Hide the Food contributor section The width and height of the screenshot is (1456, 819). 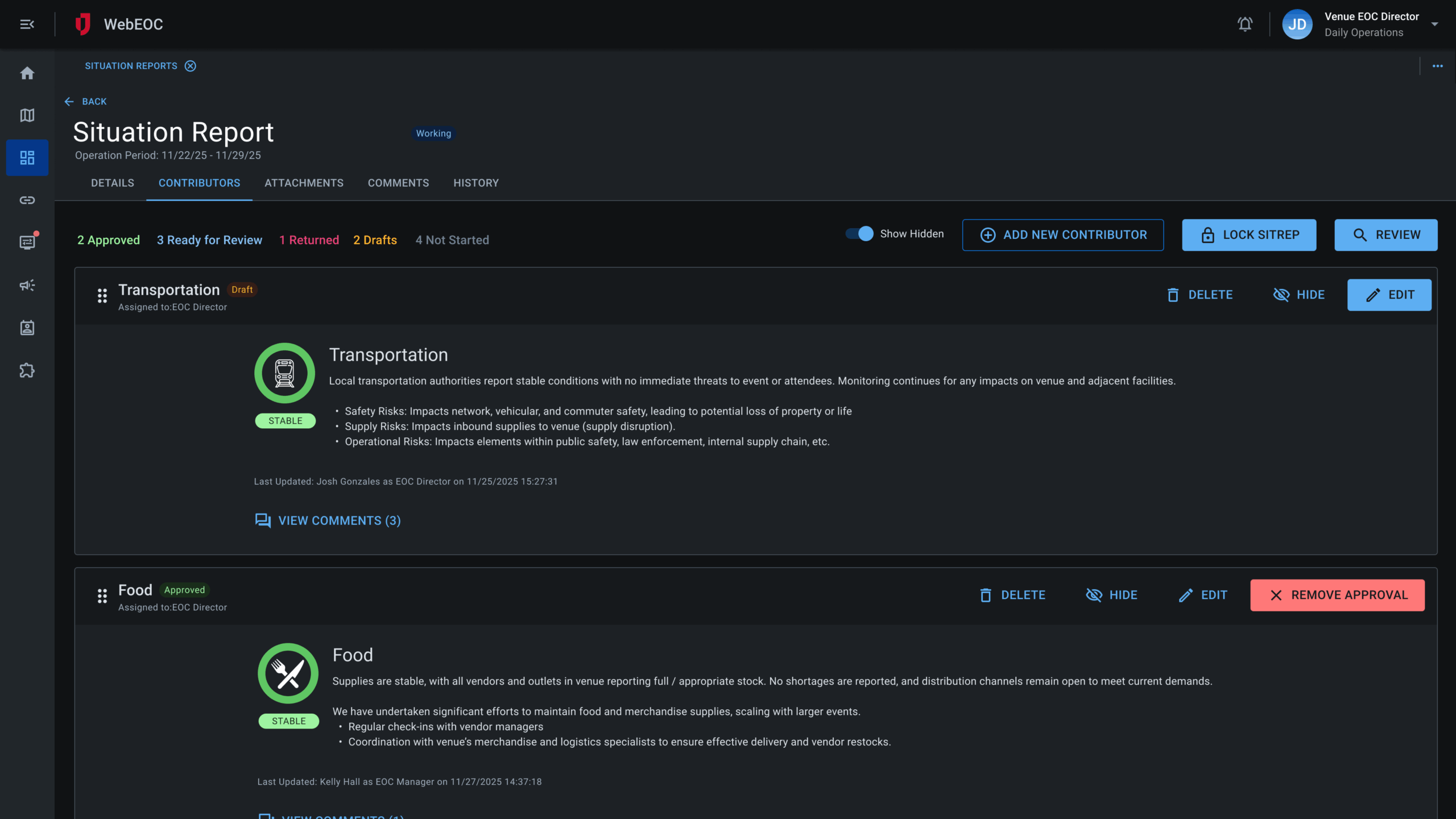pyautogui.click(x=1112, y=595)
